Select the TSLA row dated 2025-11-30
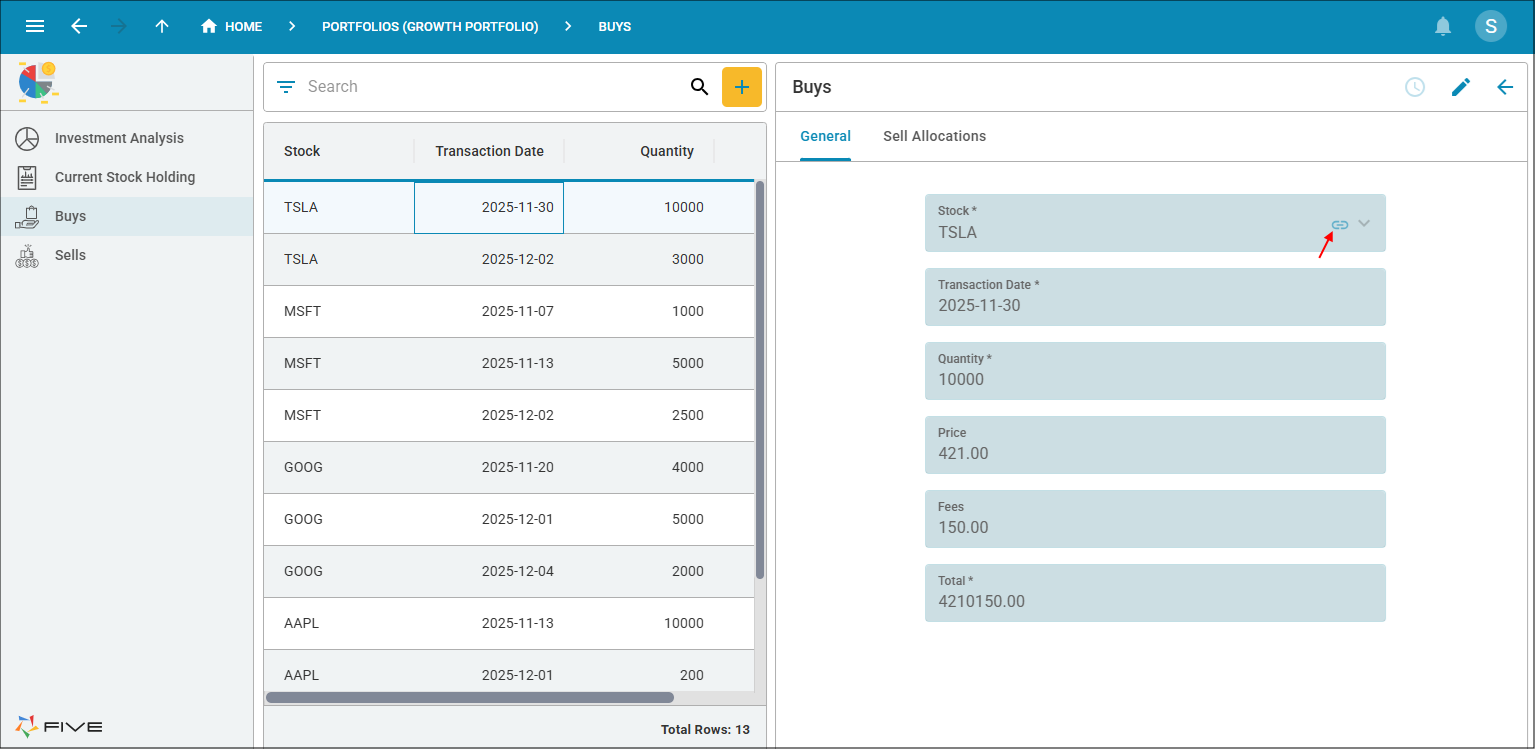Image resolution: width=1535 pixels, height=749 pixels. point(509,208)
